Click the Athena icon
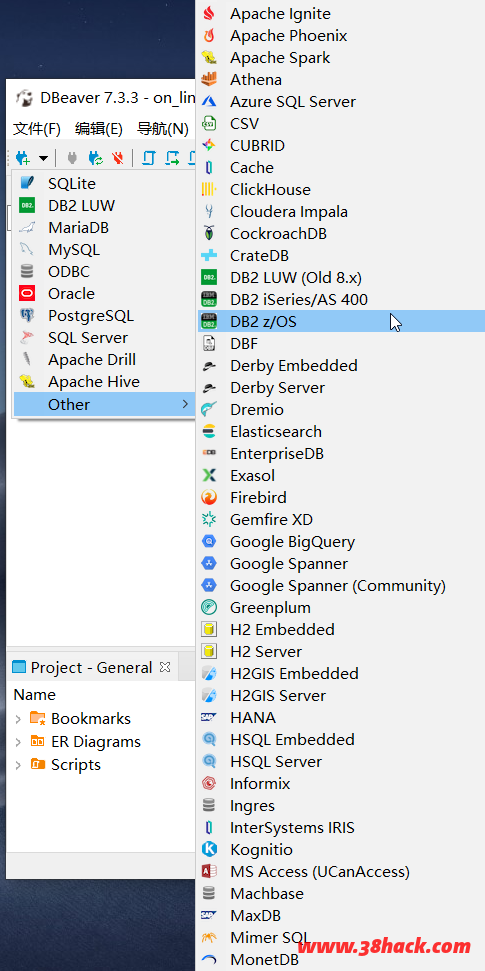 point(209,79)
